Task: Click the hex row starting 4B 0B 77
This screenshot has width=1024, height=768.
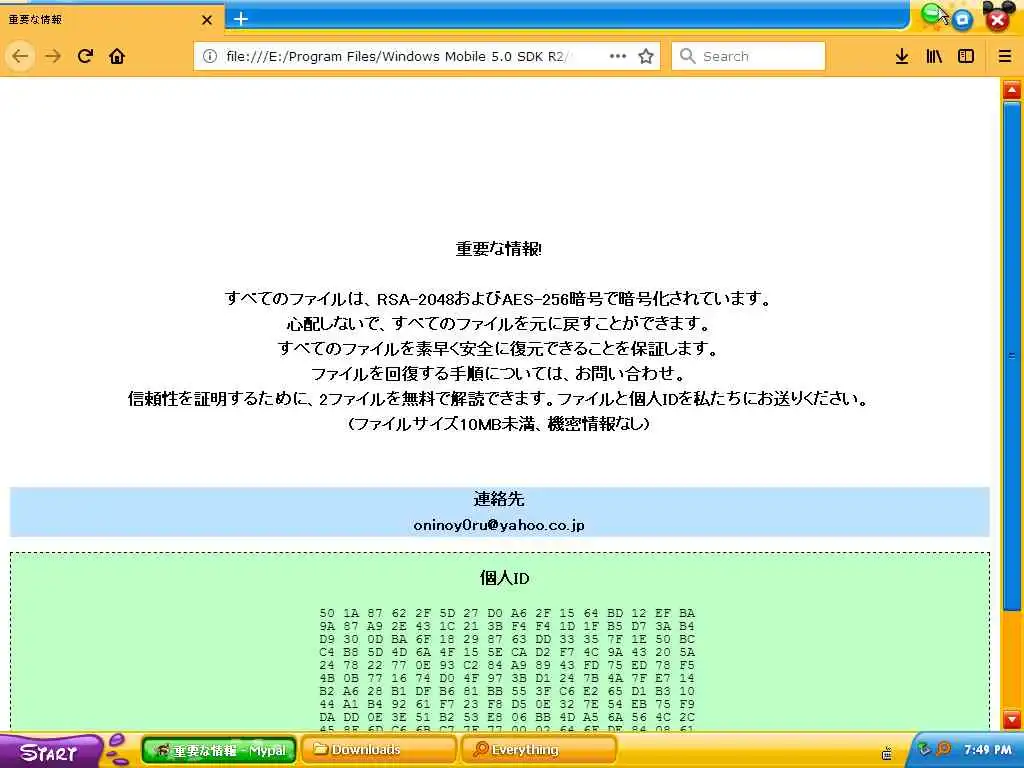Action: pyautogui.click(x=507, y=679)
